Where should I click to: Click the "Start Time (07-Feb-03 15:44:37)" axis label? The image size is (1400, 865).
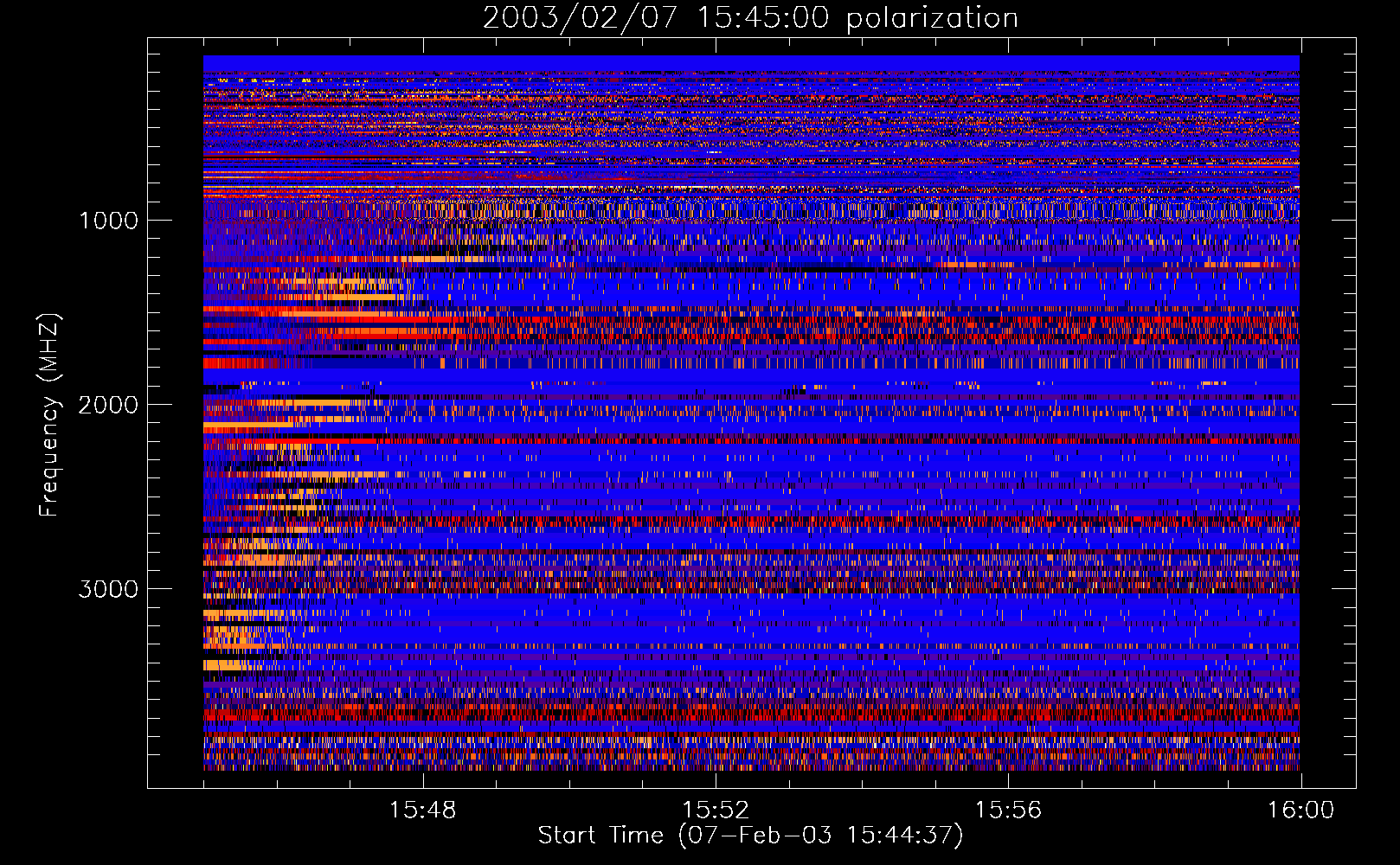750,836
